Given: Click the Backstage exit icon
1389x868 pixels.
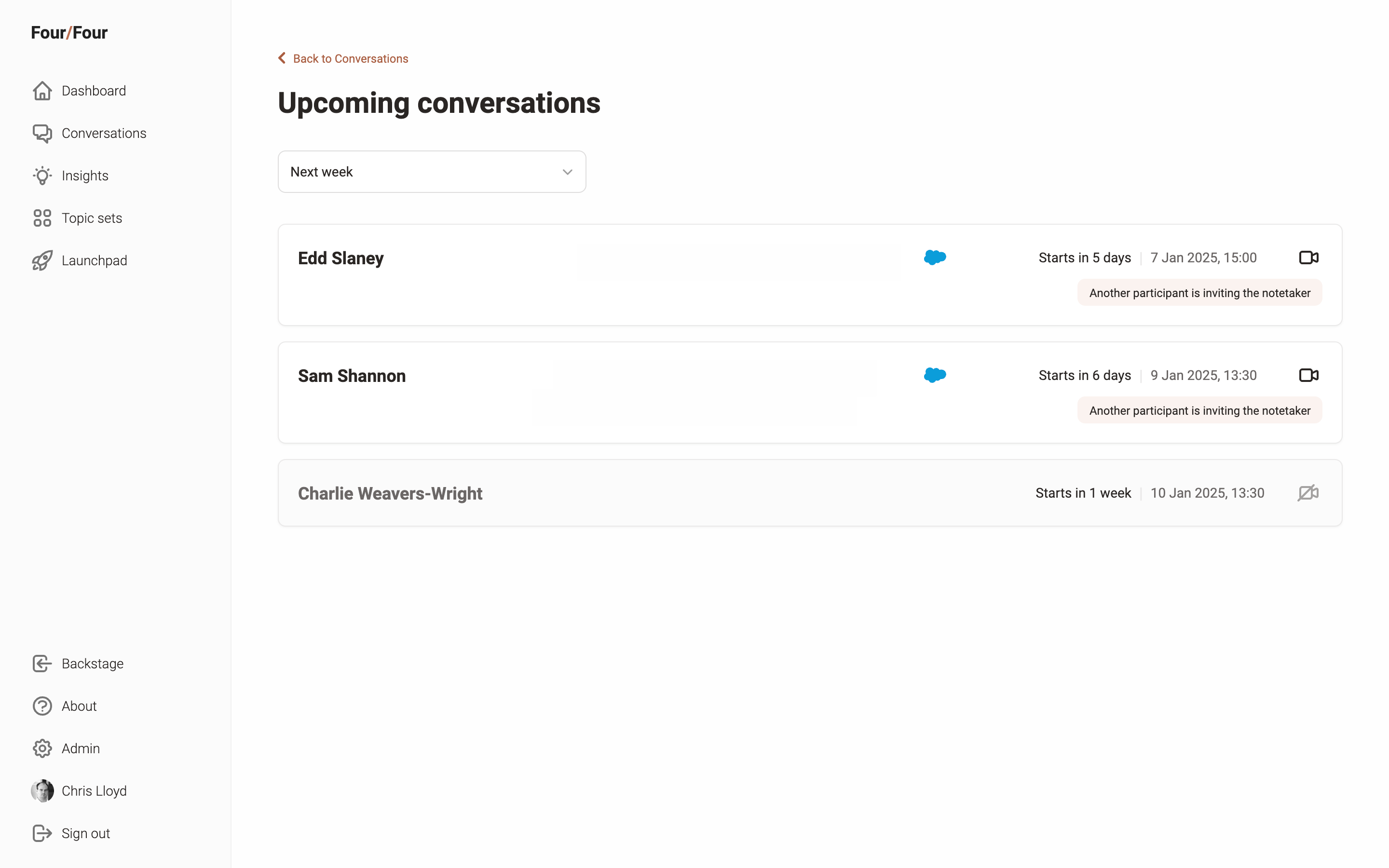Looking at the screenshot, I should tap(42, 664).
